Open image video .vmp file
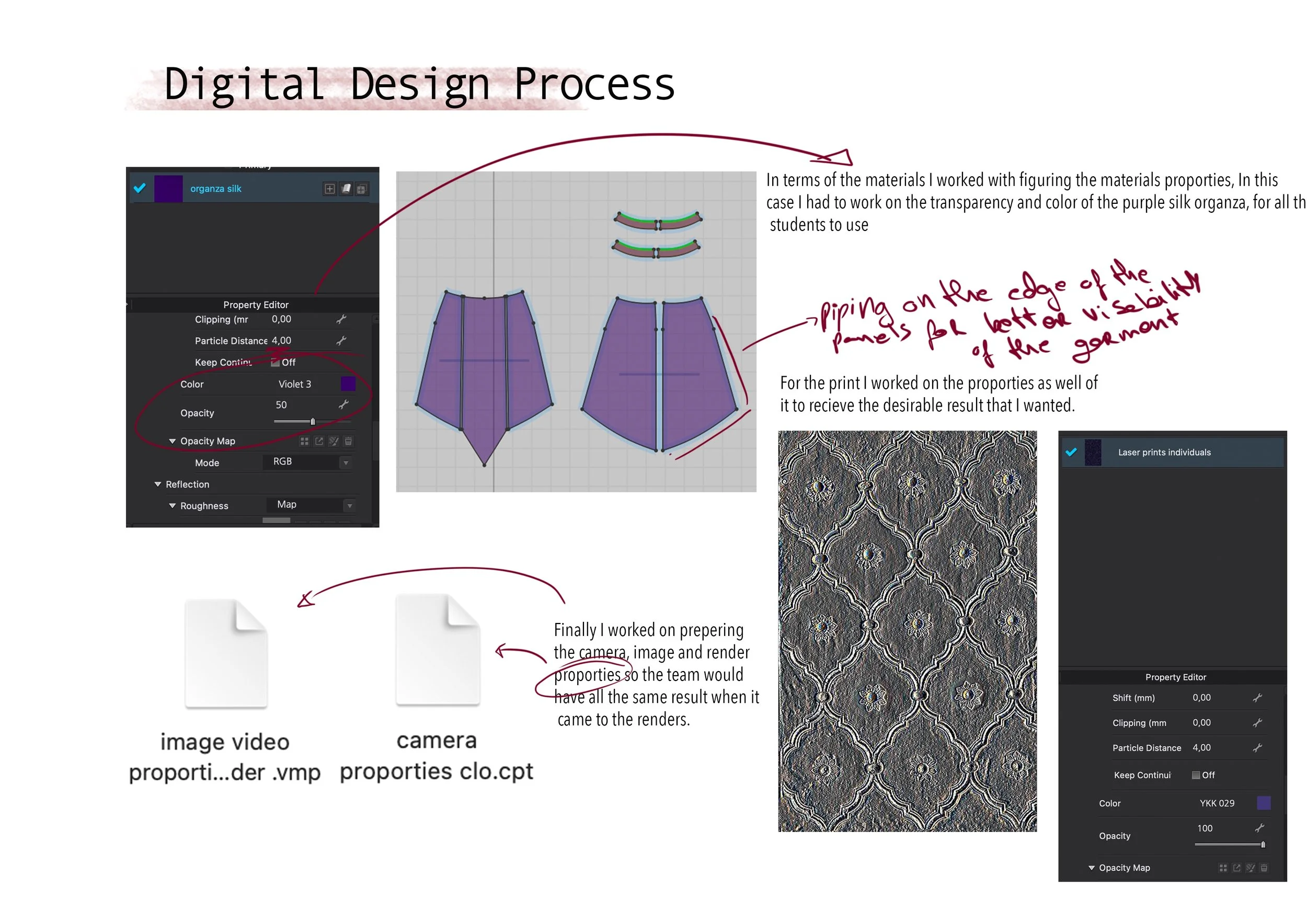This screenshot has height=924, width=1307. click(x=226, y=654)
